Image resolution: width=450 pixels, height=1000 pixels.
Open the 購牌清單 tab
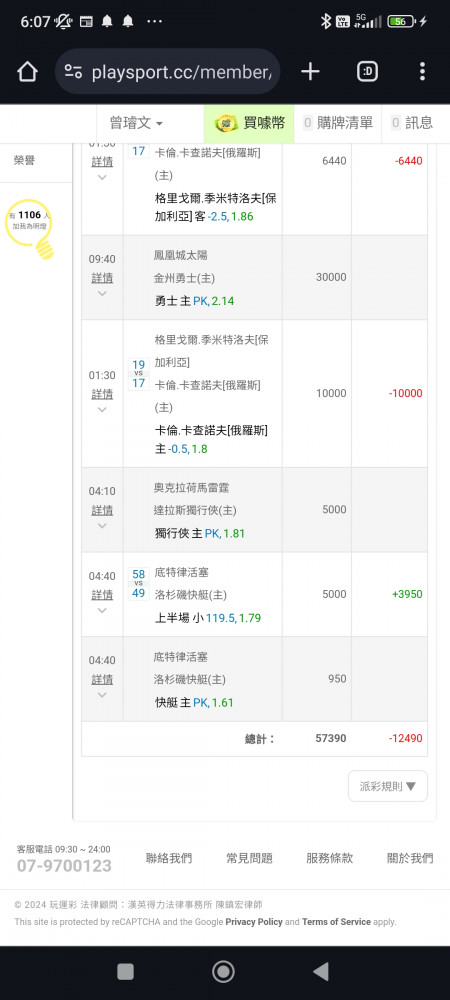[x=338, y=123]
